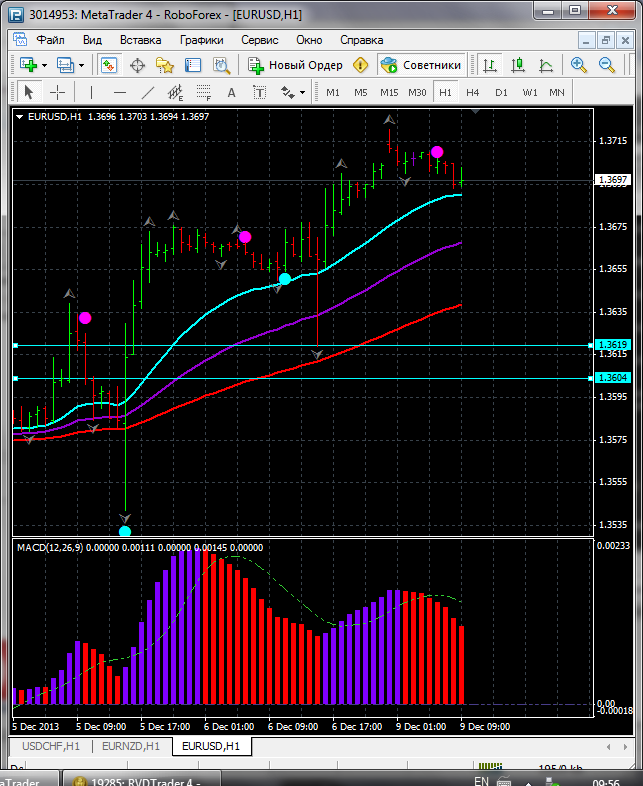This screenshot has width=643, height=786.
Task: Select the M15 timeframe button
Action: coord(389,92)
